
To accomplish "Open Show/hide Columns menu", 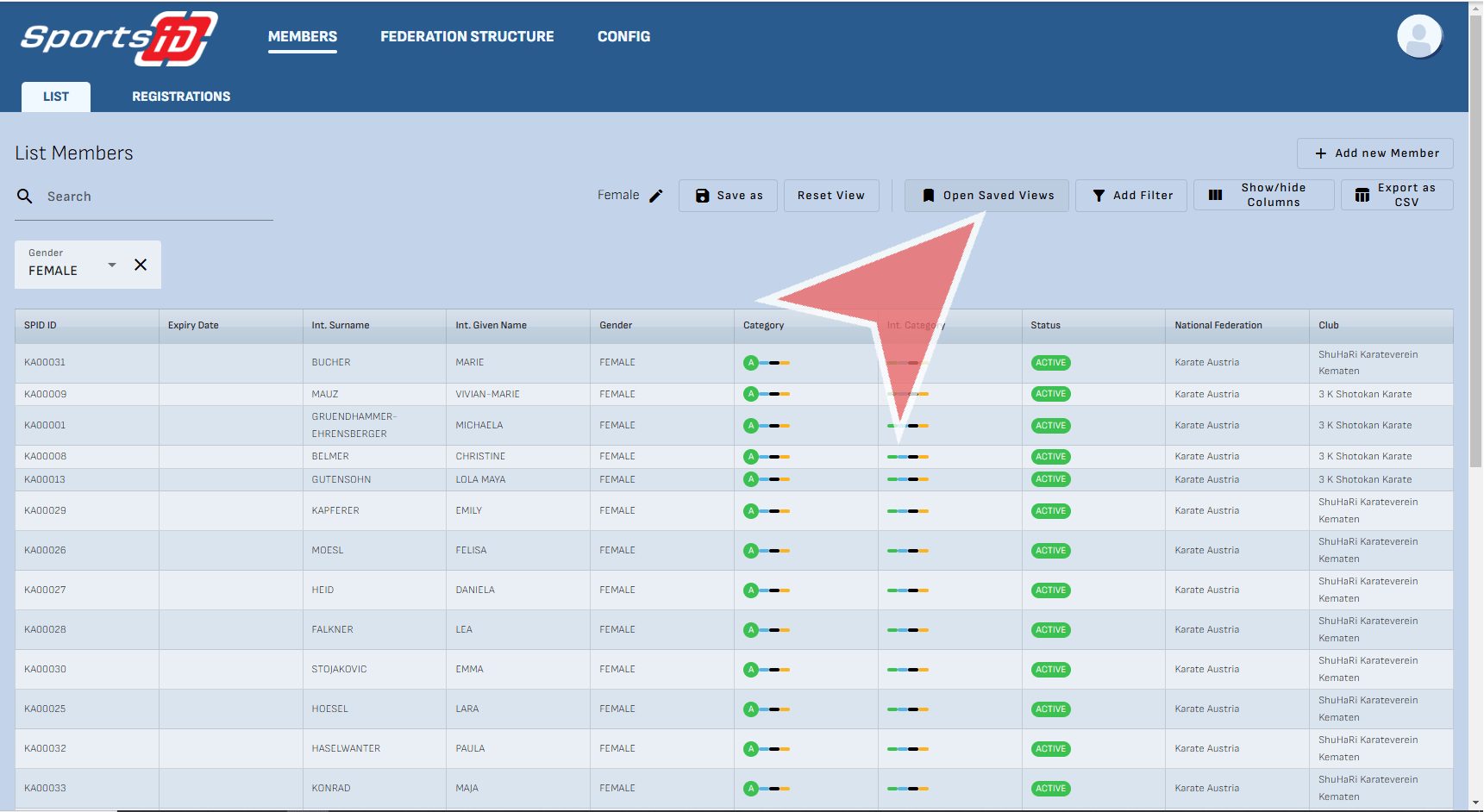I will [1263, 195].
